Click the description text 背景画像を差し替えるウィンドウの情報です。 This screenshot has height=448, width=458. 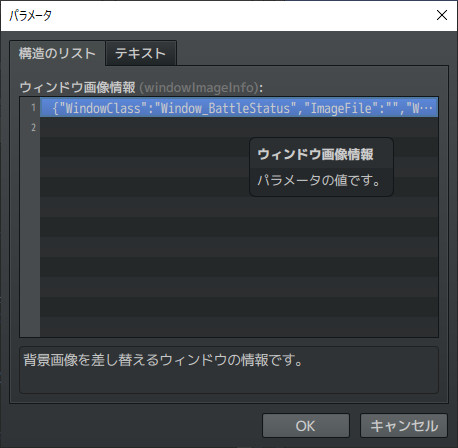(163, 360)
